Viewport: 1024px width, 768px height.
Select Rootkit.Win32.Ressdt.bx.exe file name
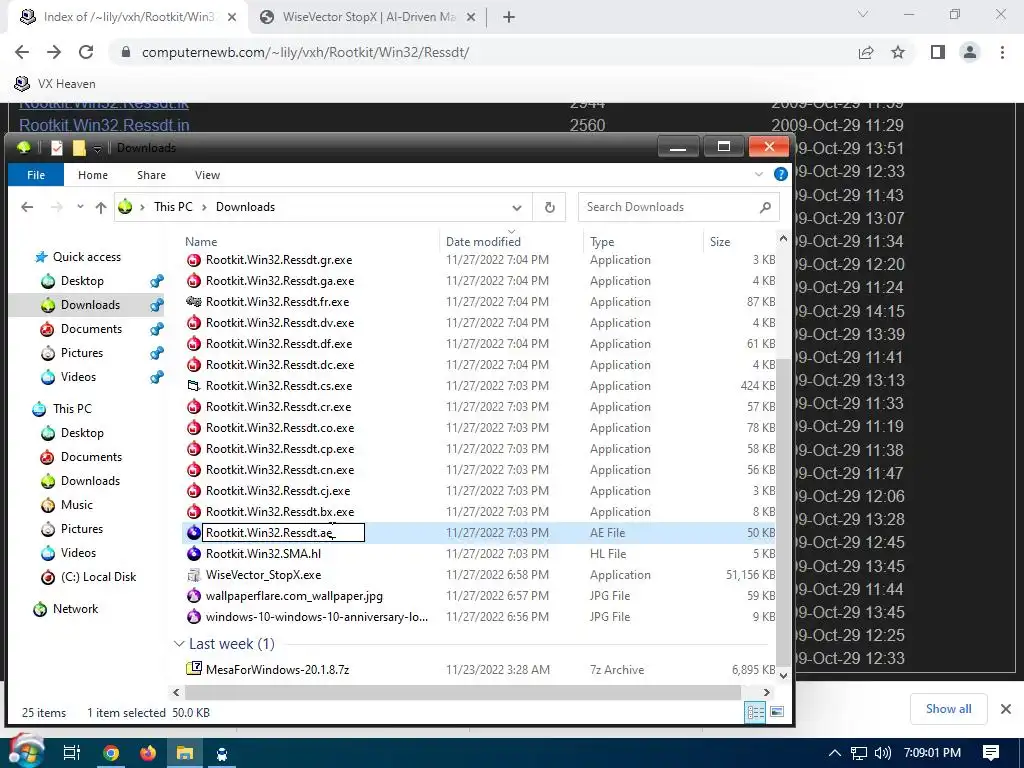click(280, 511)
